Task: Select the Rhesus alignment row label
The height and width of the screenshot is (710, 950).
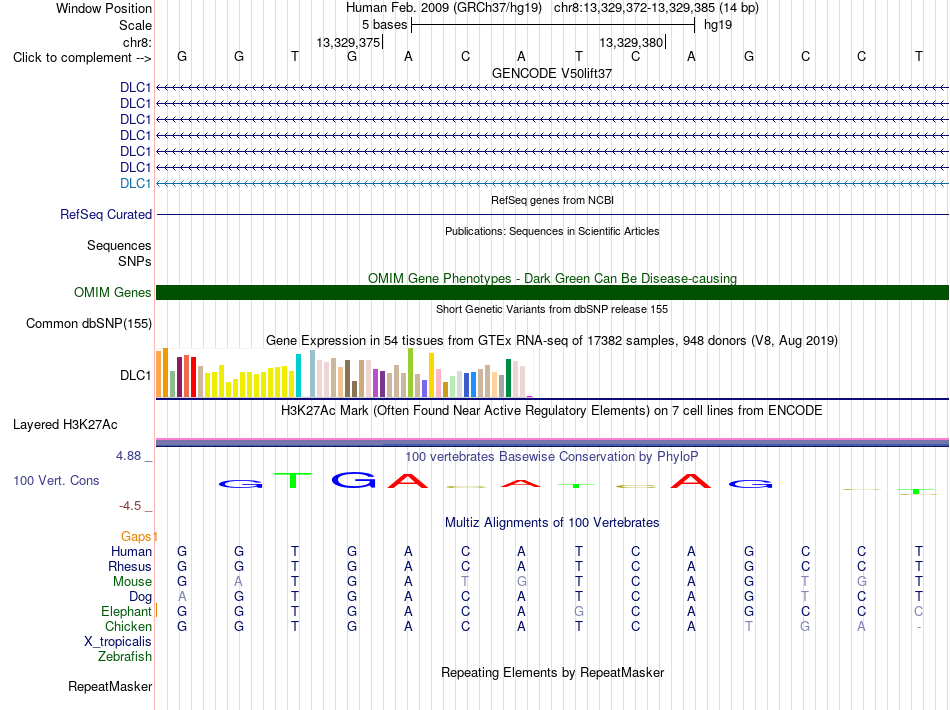Action: [x=130, y=566]
